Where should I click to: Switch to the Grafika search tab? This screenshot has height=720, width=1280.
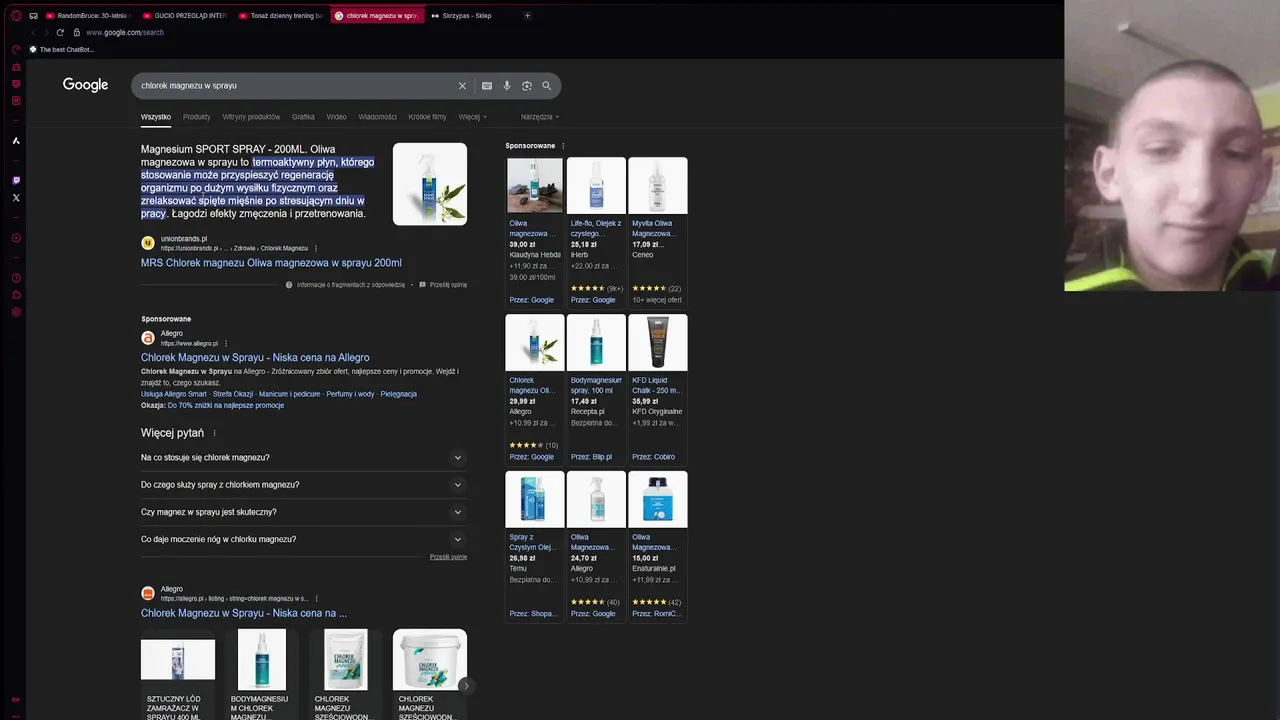click(303, 117)
